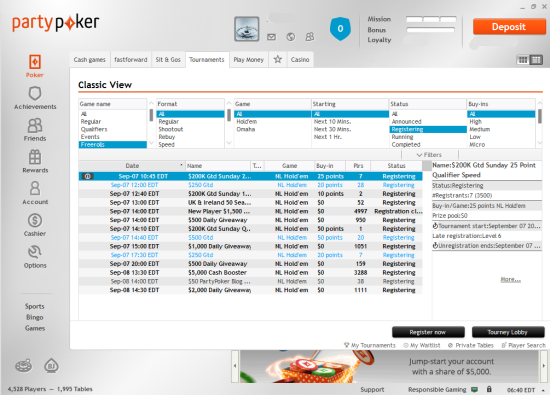Click the More... link in details panel

click(510, 280)
